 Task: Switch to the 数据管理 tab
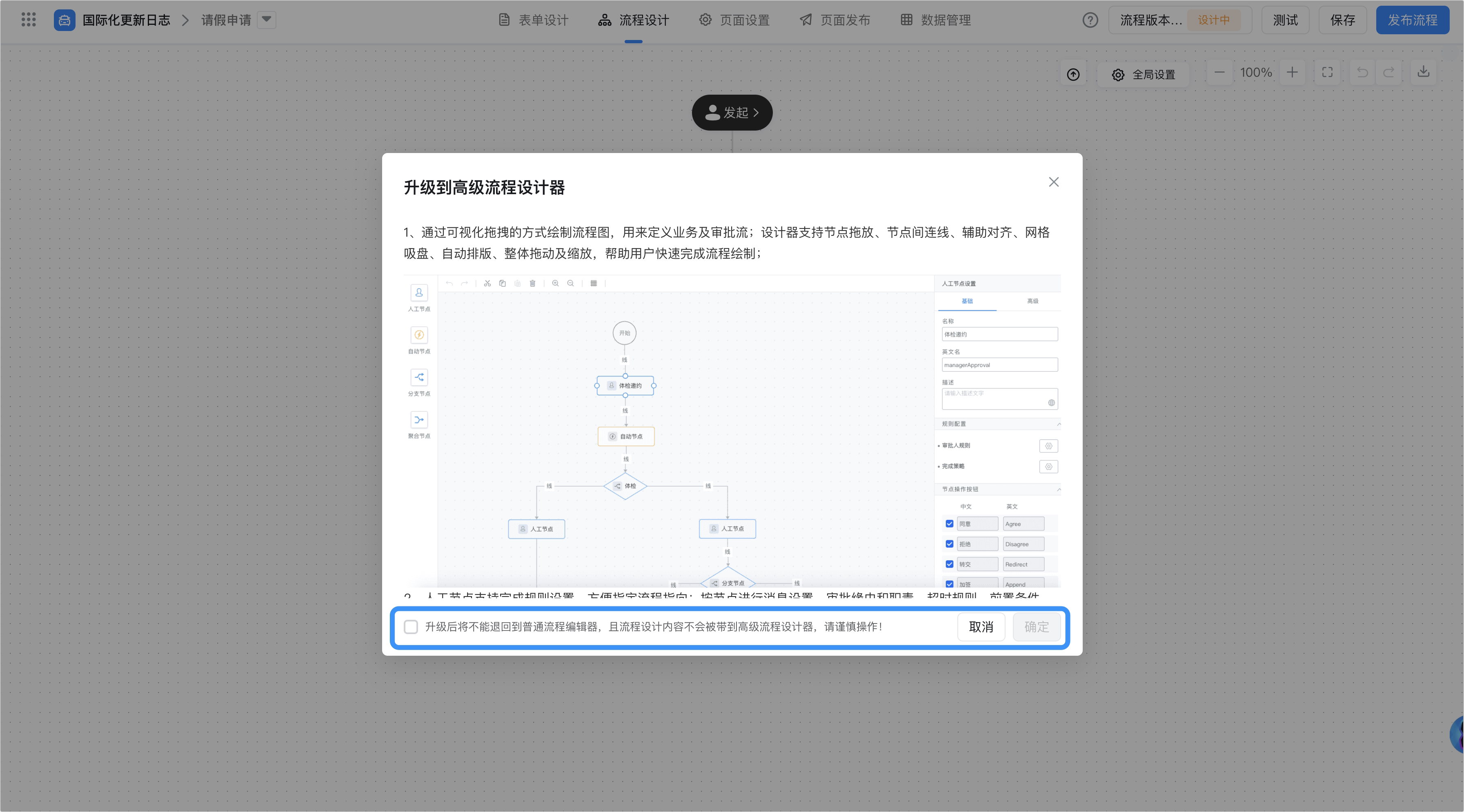(935, 20)
